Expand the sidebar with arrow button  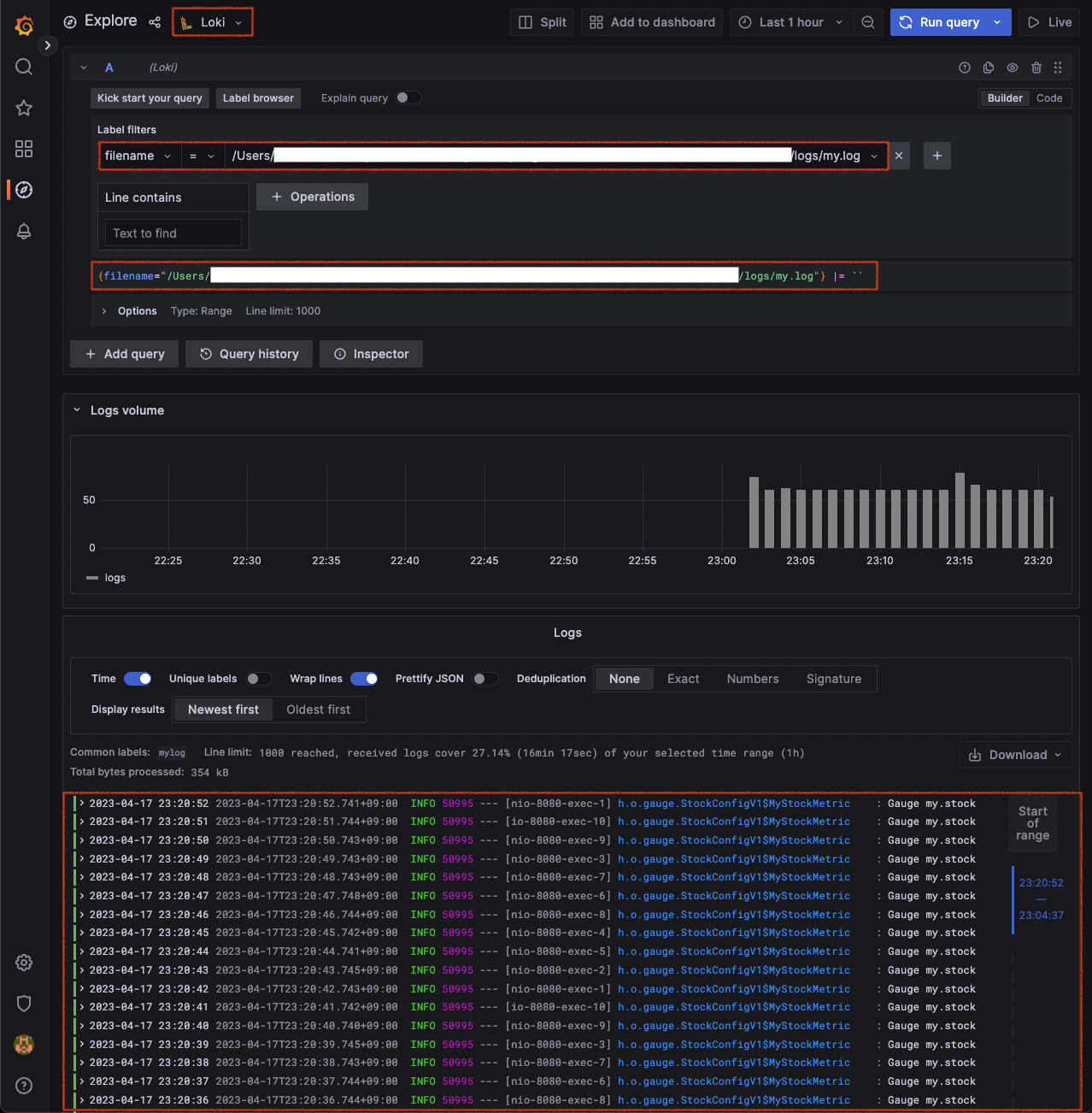tap(48, 45)
